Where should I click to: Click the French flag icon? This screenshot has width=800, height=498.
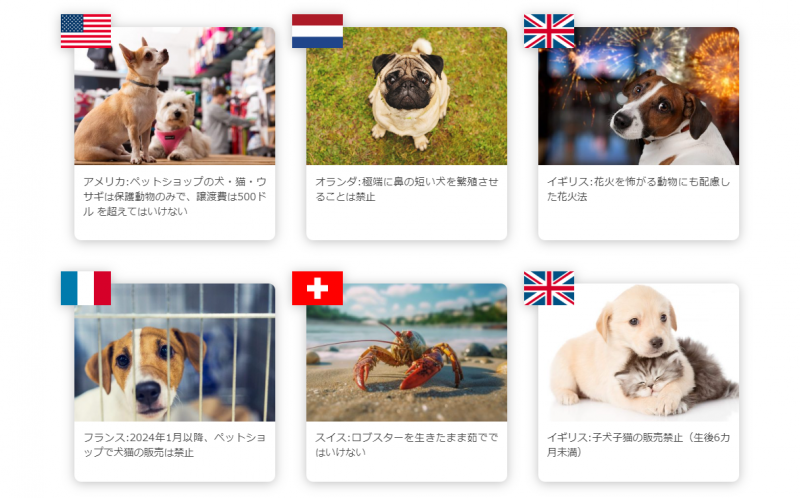click(86, 288)
